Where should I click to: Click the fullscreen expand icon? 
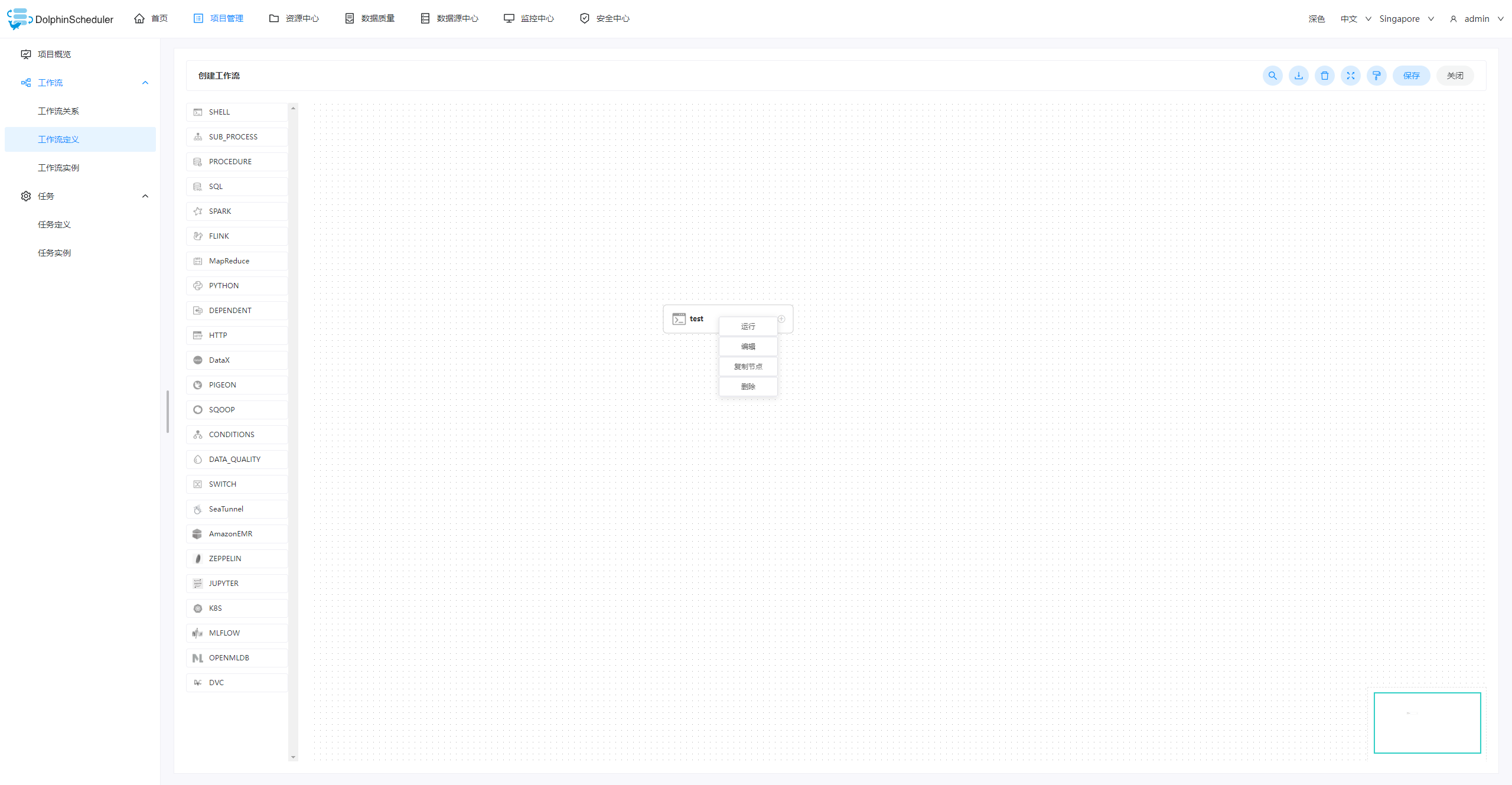click(x=1350, y=75)
